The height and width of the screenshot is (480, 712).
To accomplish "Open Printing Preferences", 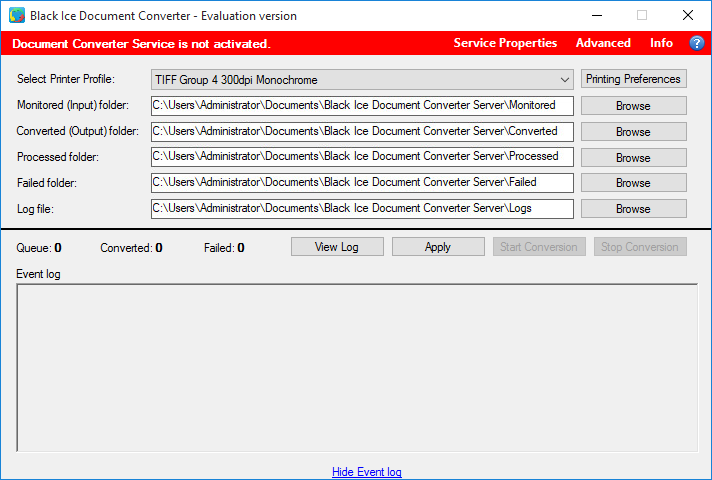I will [633, 79].
